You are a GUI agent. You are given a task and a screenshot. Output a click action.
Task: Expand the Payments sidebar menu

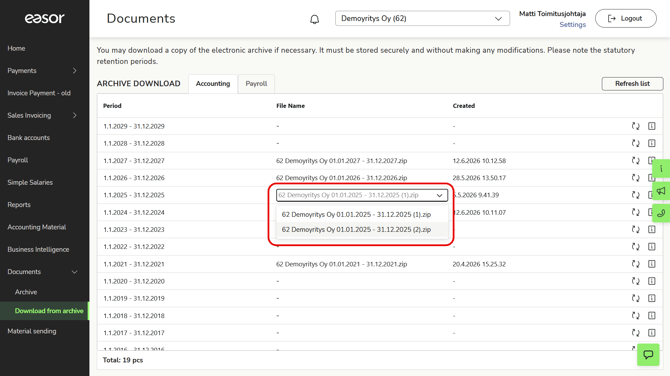pyautogui.click(x=75, y=70)
